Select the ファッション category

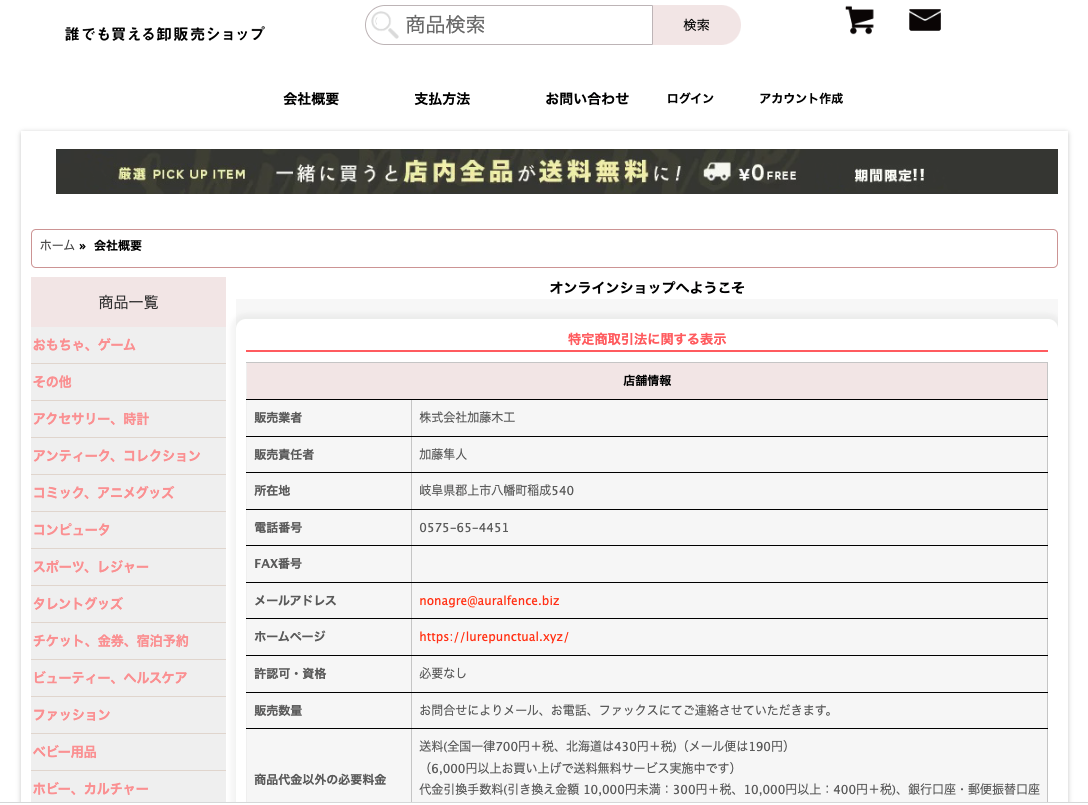pyautogui.click(x=71, y=715)
